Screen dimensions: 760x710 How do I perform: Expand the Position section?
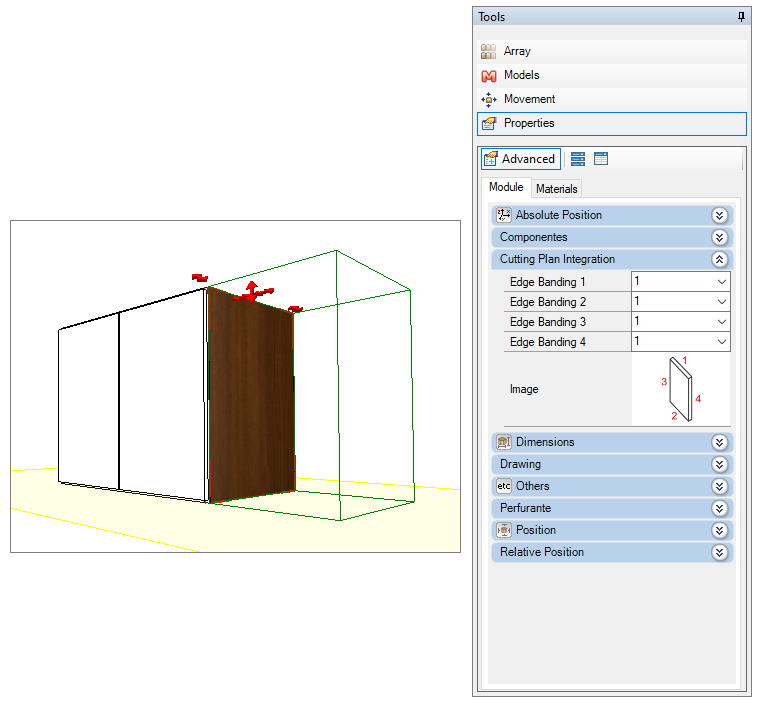coord(719,530)
